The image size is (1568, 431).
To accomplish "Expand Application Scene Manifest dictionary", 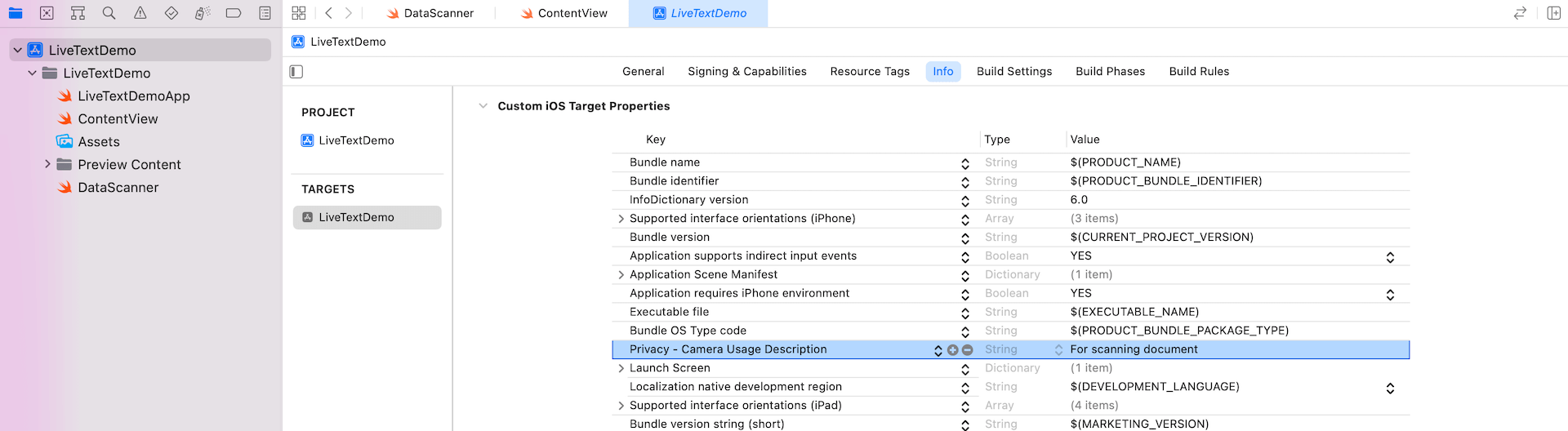I will [621, 275].
